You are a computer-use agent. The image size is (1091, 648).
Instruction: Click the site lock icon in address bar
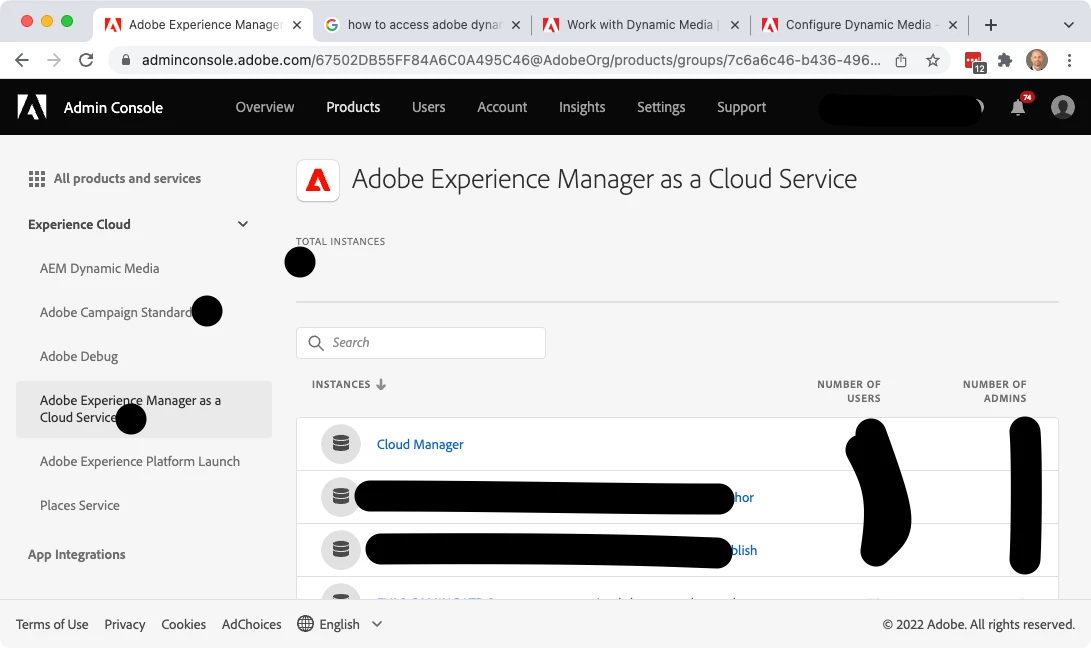point(126,61)
